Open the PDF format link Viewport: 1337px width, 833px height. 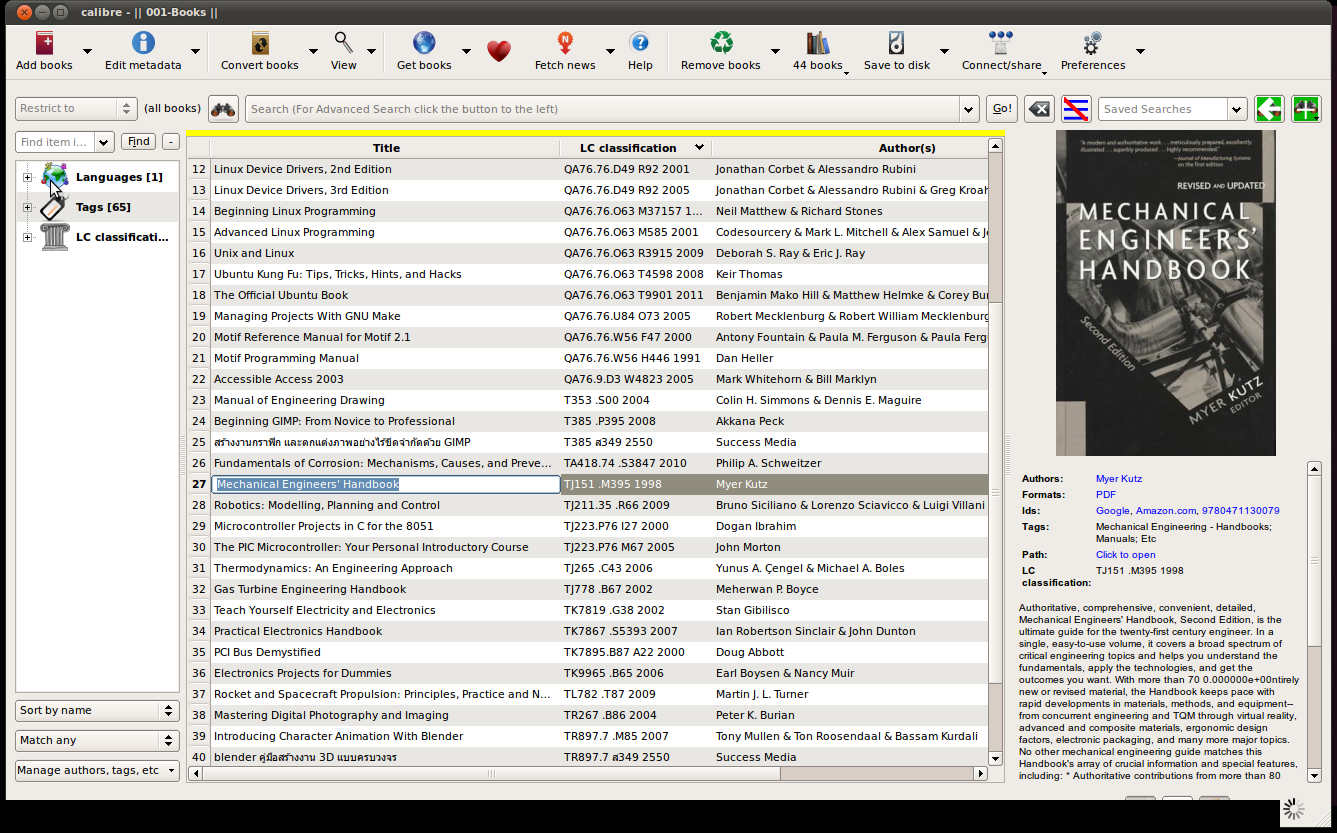(x=1105, y=495)
